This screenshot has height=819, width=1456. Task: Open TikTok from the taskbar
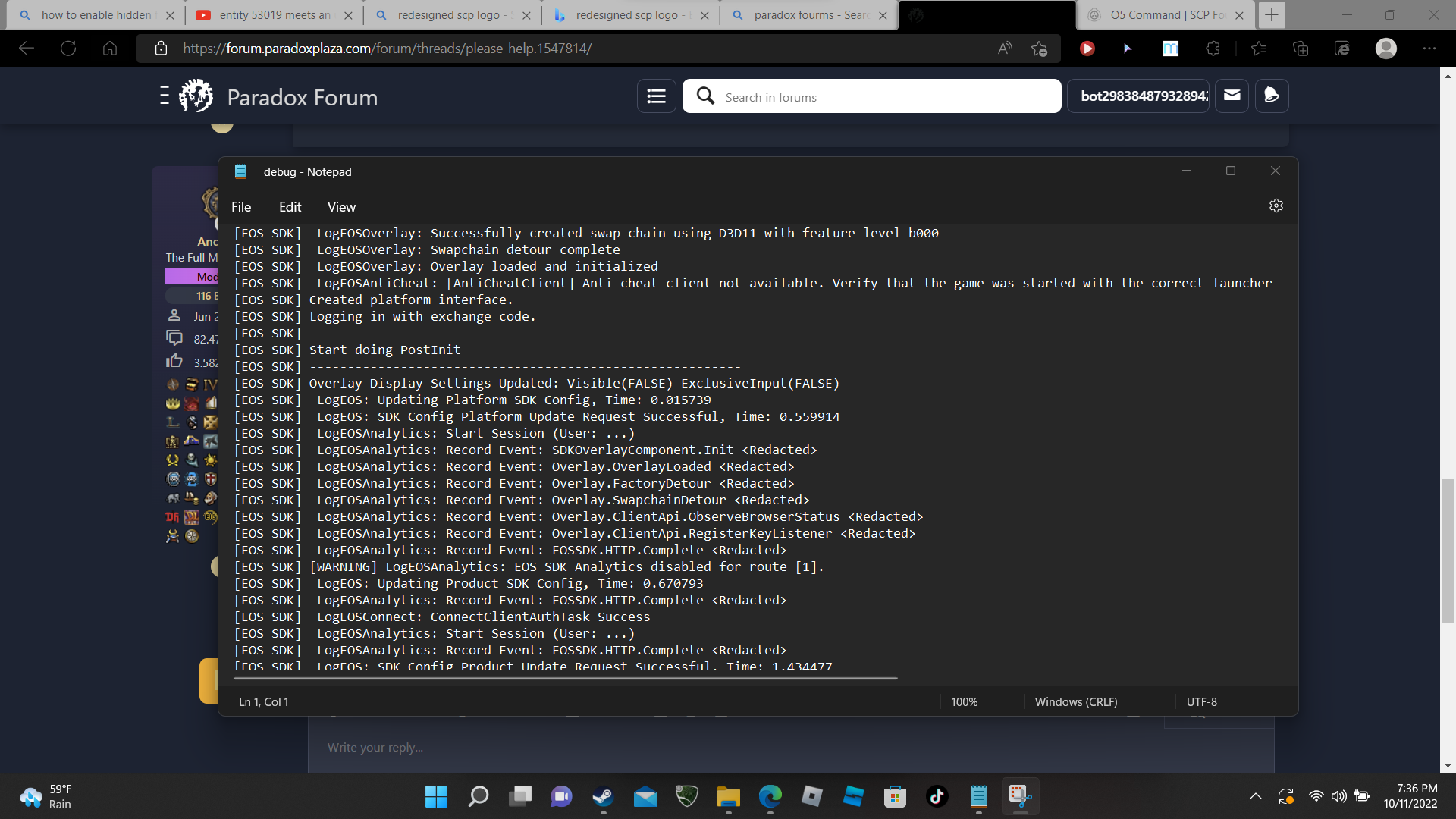click(x=937, y=796)
